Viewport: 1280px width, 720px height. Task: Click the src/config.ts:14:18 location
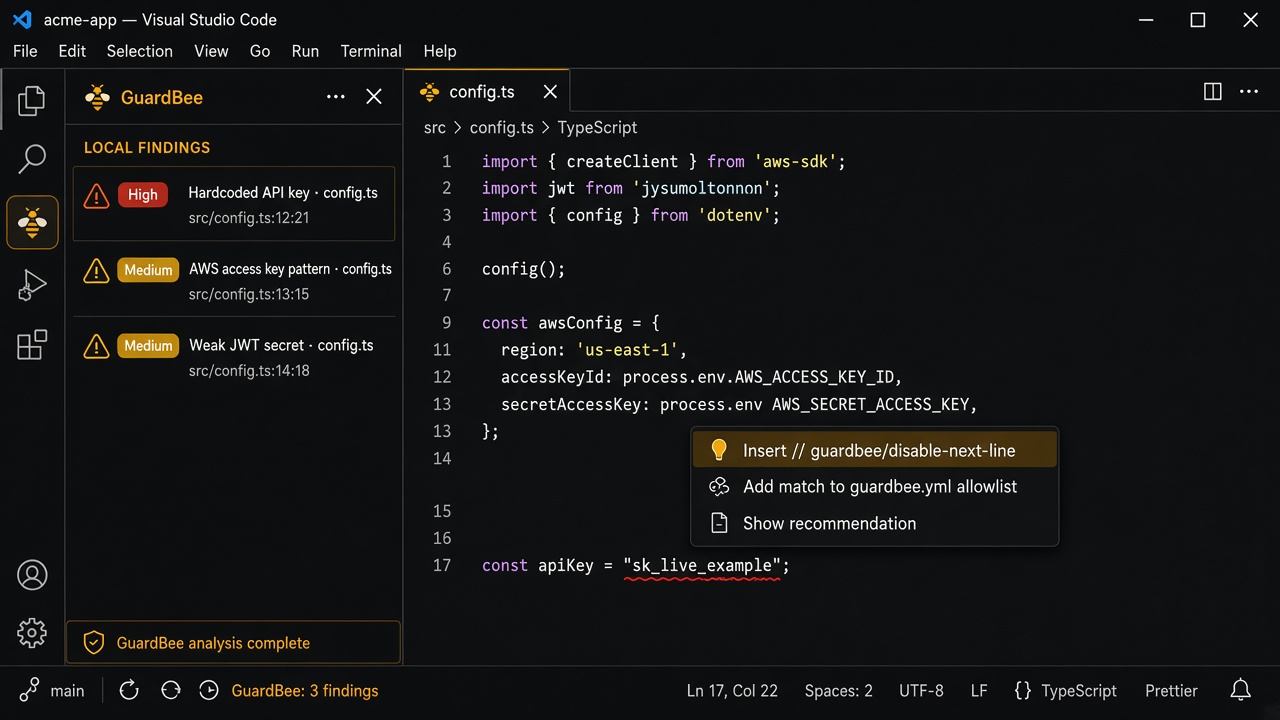click(249, 371)
